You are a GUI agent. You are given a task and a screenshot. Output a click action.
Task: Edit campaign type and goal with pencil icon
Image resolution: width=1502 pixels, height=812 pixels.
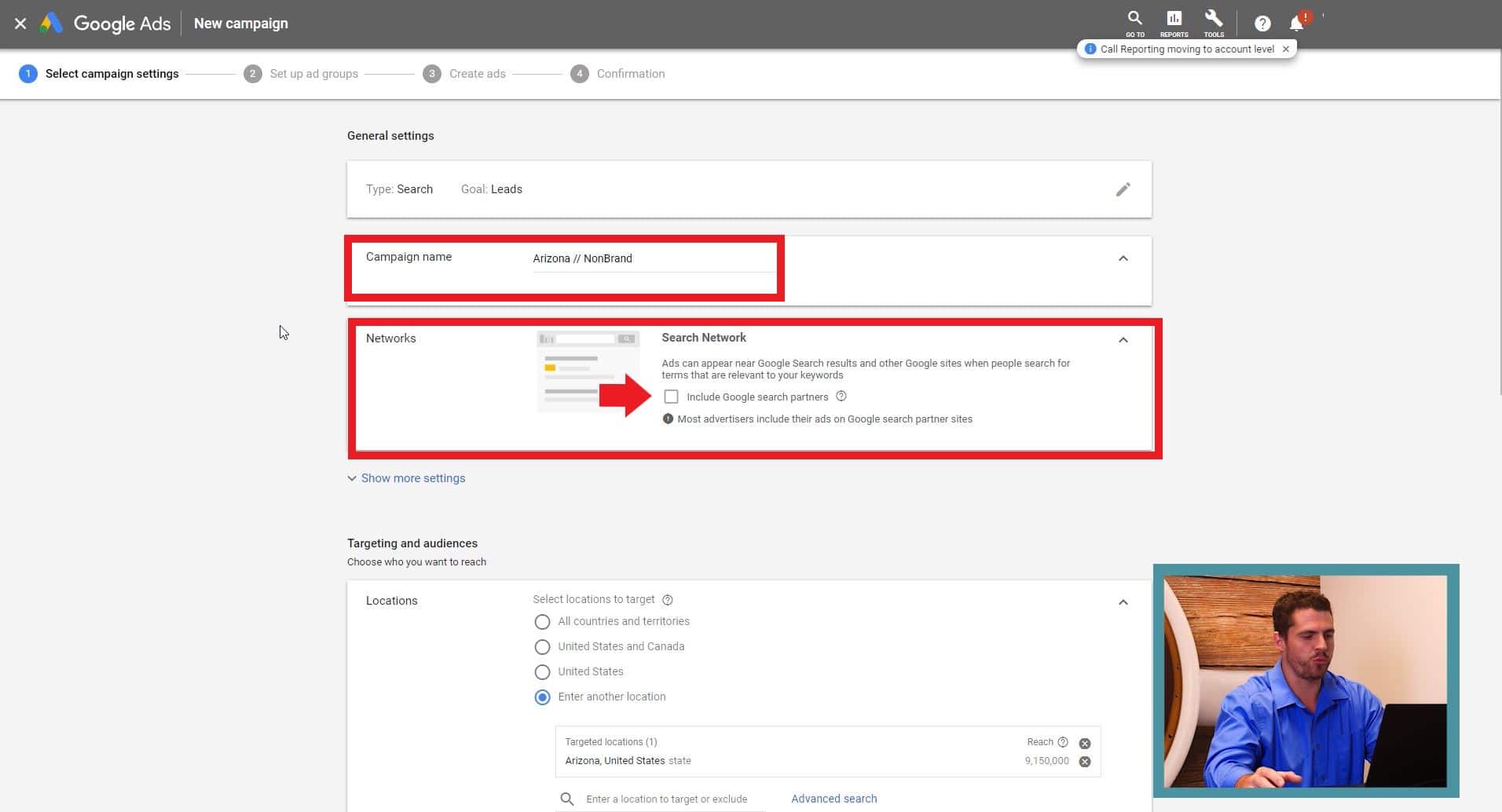[x=1123, y=189]
